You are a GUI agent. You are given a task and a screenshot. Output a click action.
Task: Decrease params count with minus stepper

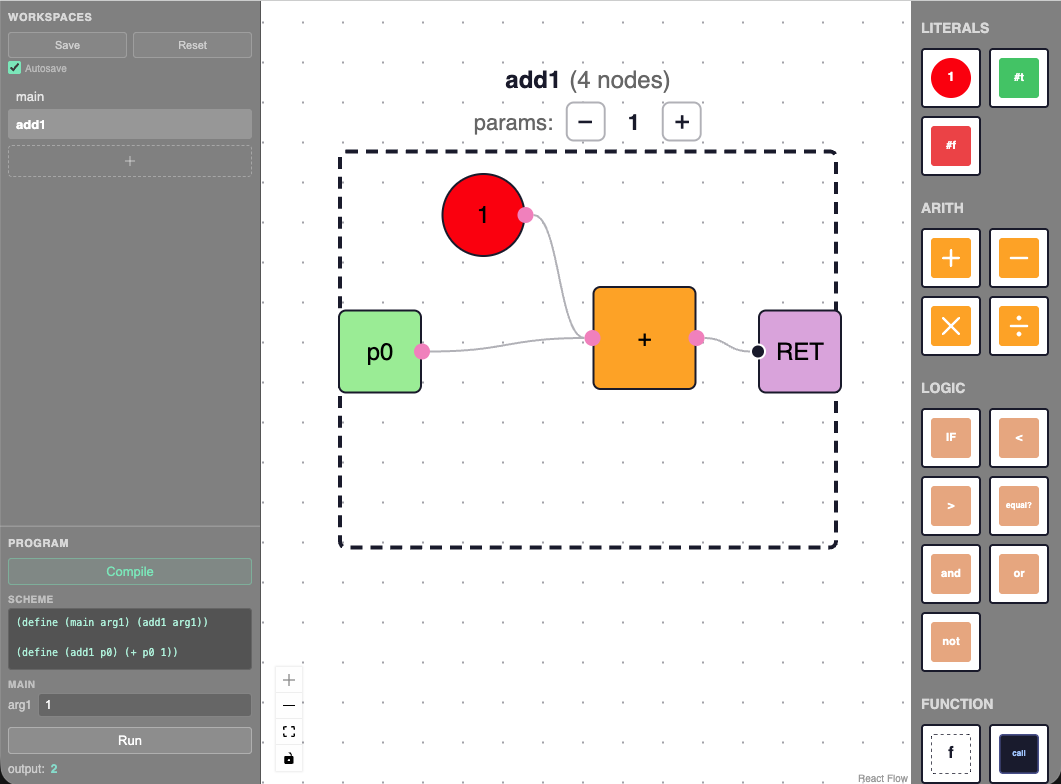586,122
